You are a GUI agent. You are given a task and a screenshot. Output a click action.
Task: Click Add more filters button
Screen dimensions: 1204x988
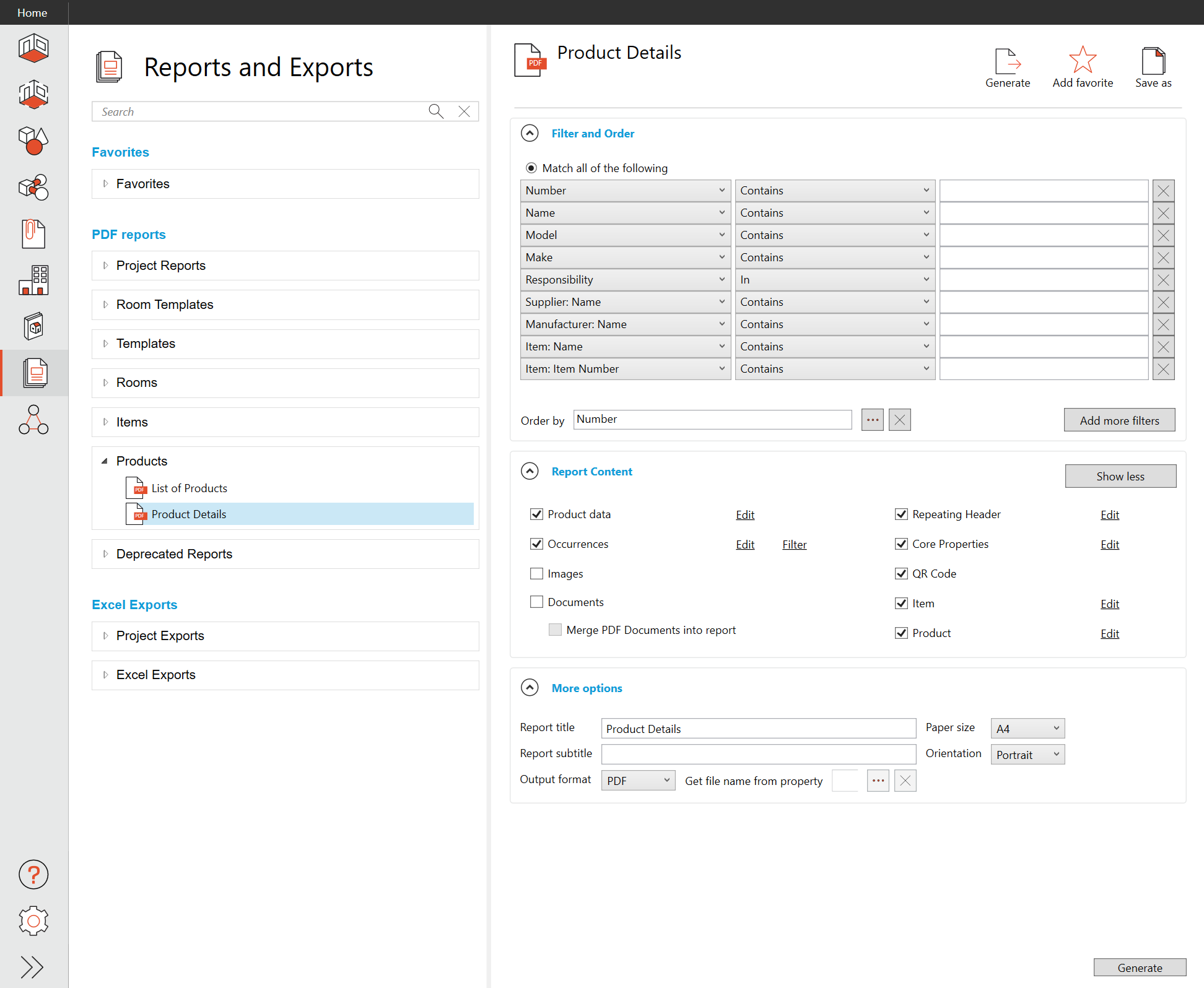click(x=1119, y=420)
